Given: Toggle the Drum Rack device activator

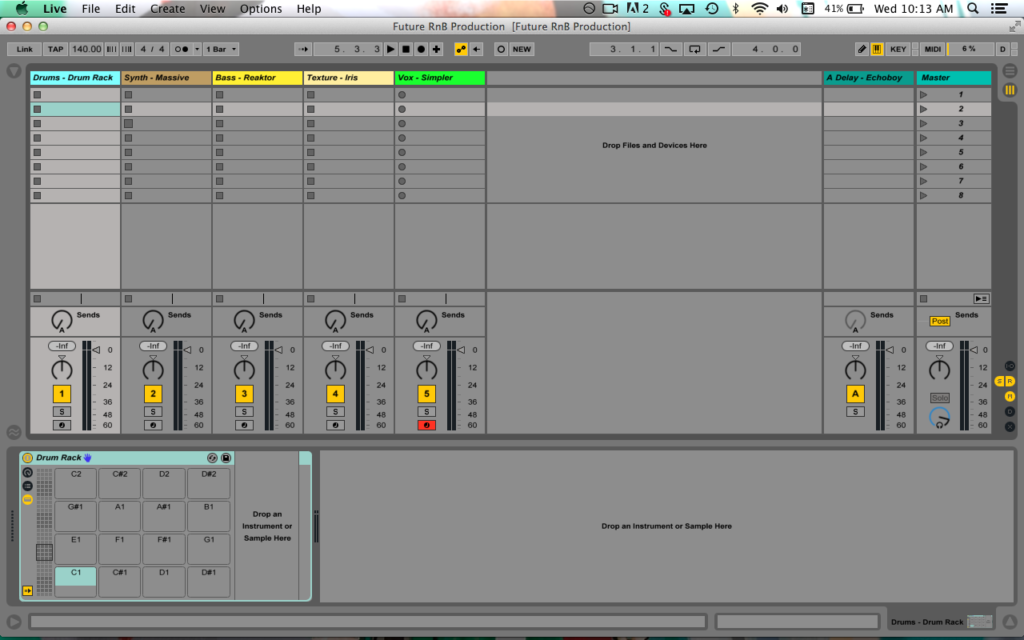Looking at the screenshot, I should pos(27,458).
